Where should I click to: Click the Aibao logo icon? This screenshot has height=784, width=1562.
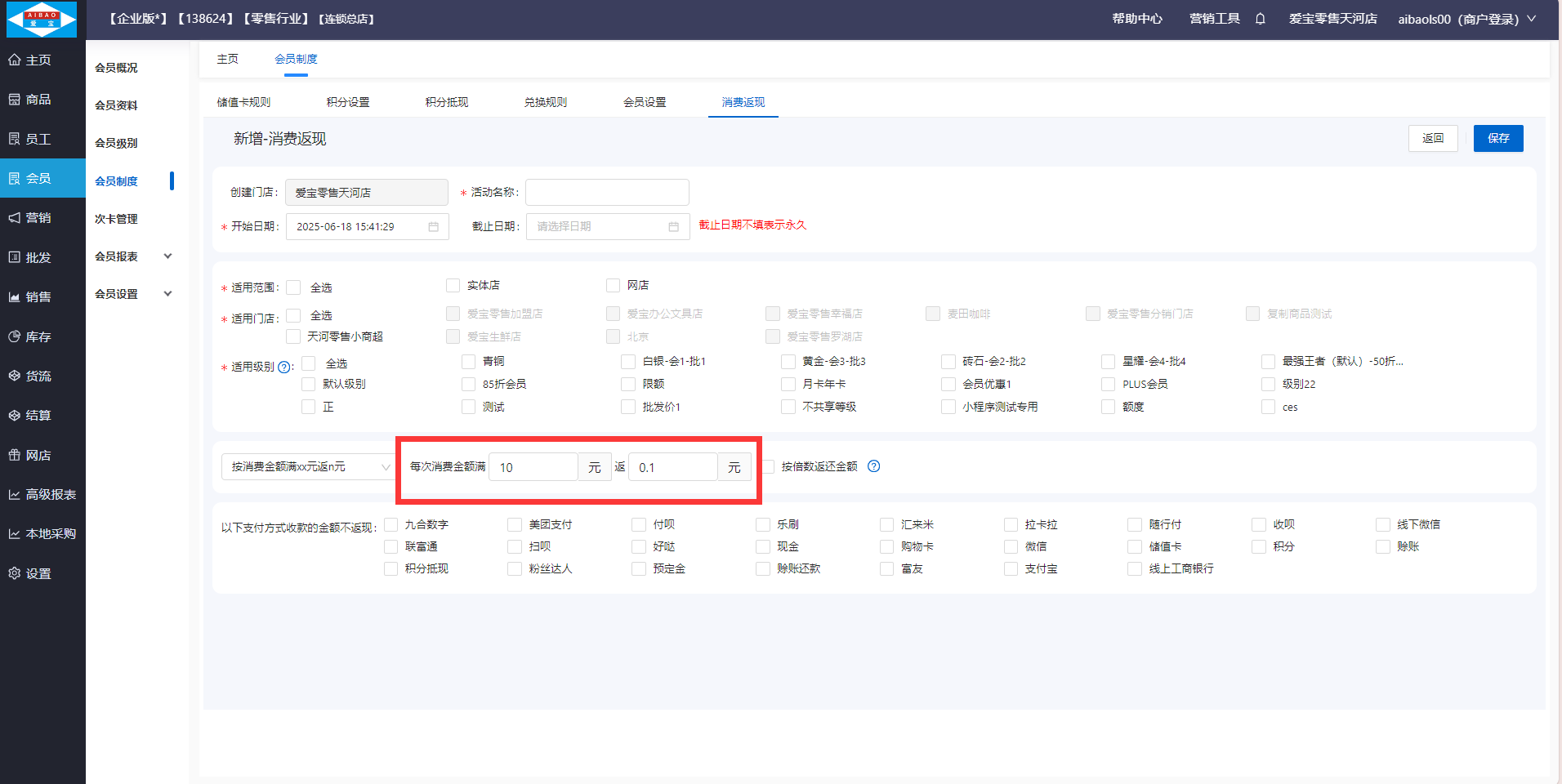click(42, 19)
